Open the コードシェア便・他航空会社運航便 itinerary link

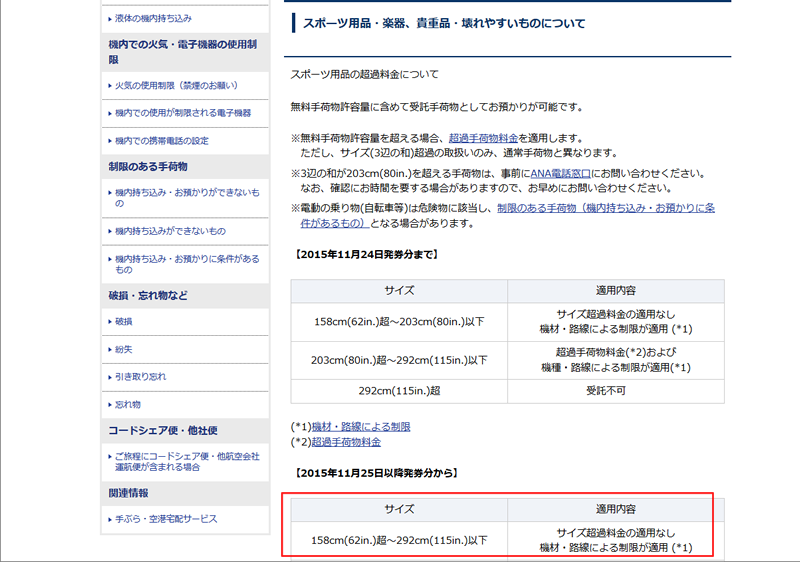pyautogui.click(x=187, y=461)
